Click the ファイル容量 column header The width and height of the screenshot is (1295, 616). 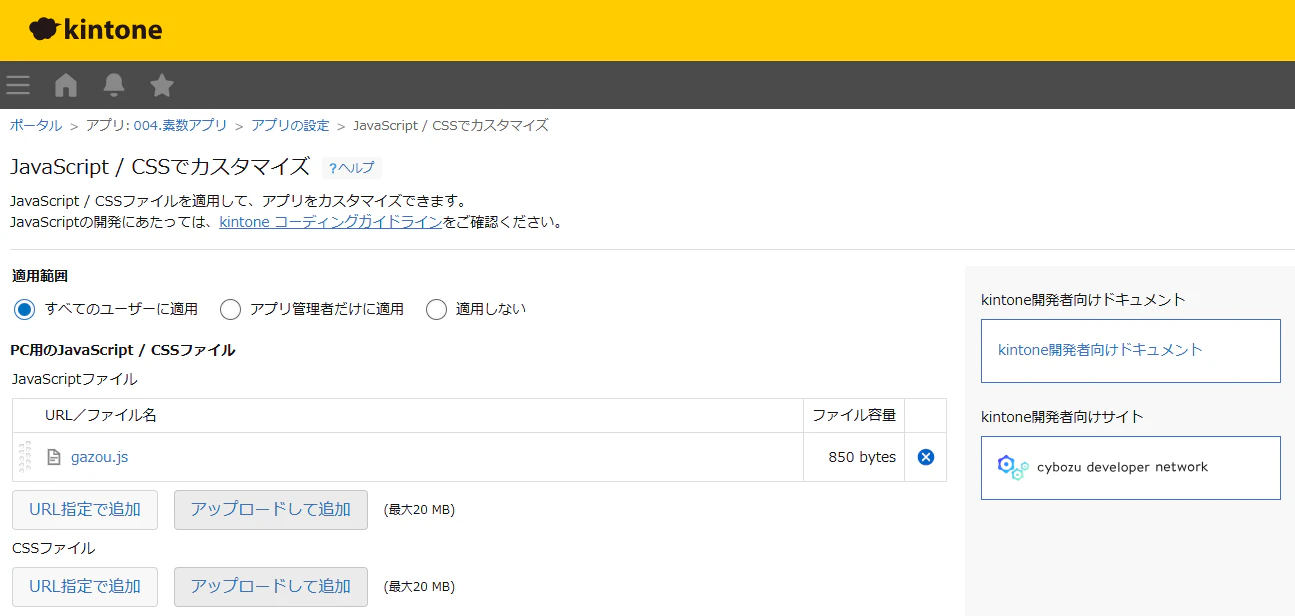pos(854,415)
